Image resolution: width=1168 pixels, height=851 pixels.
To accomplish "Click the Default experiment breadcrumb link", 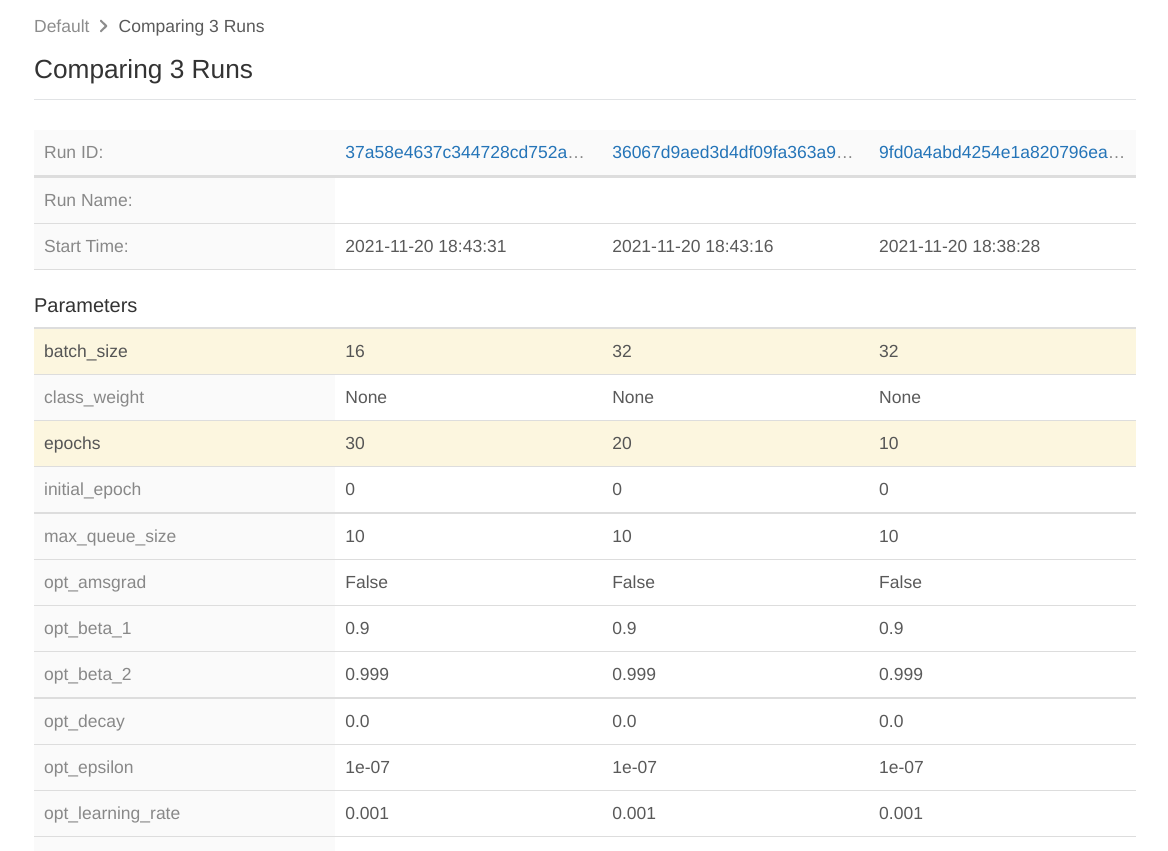I will click(x=61, y=26).
